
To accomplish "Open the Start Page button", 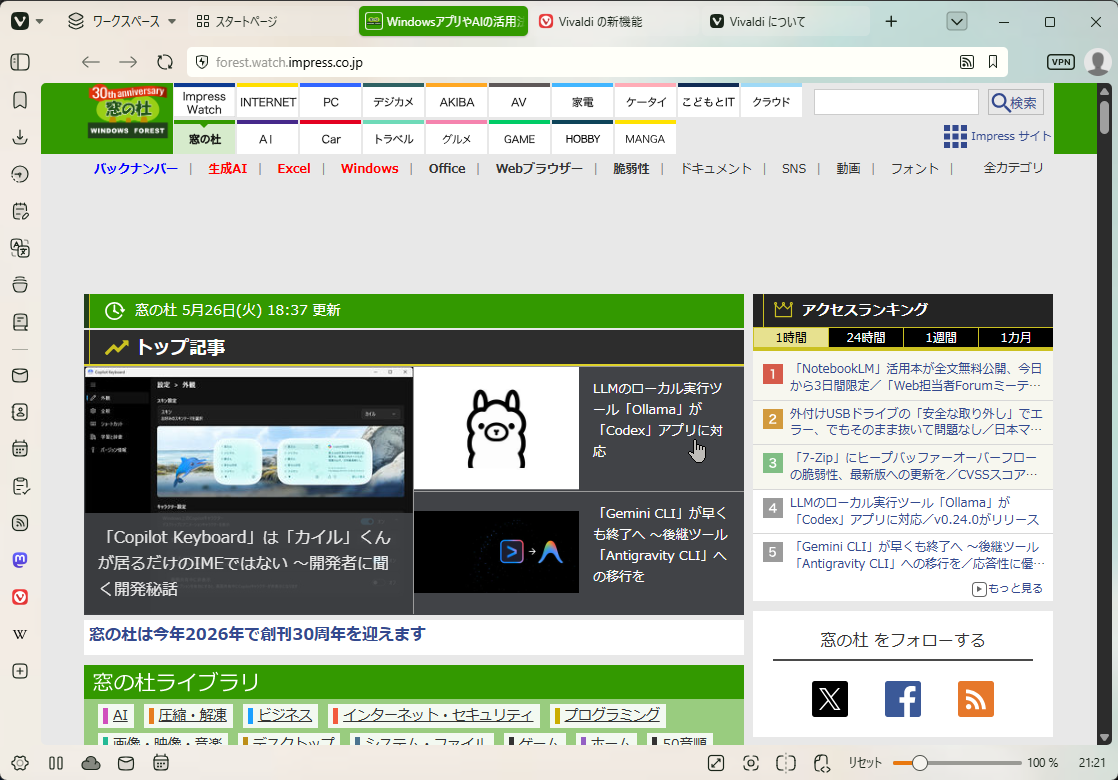I will pyautogui.click(x=237, y=21).
